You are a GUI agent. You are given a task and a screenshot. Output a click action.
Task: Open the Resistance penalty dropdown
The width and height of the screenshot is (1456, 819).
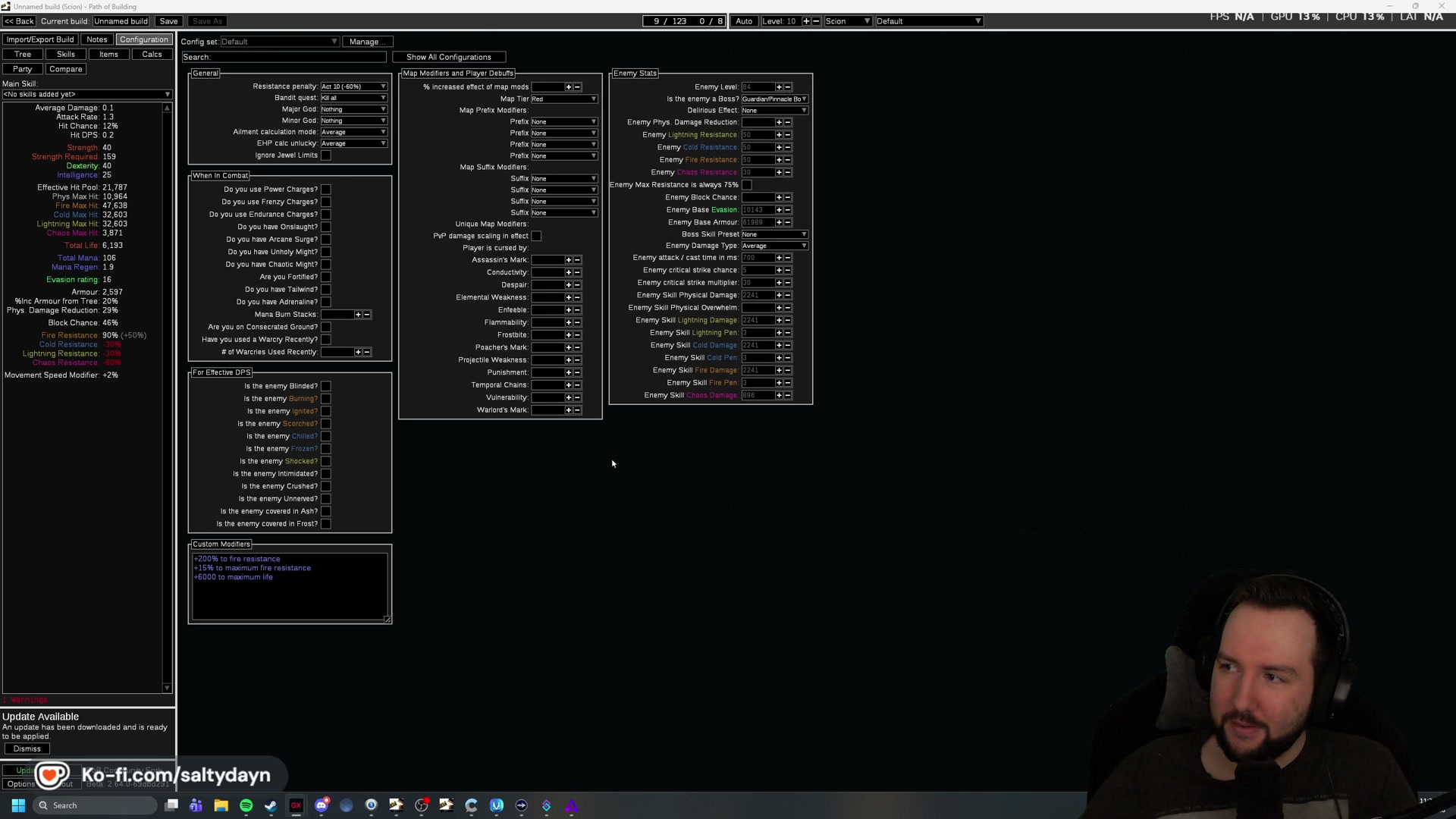(353, 86)
